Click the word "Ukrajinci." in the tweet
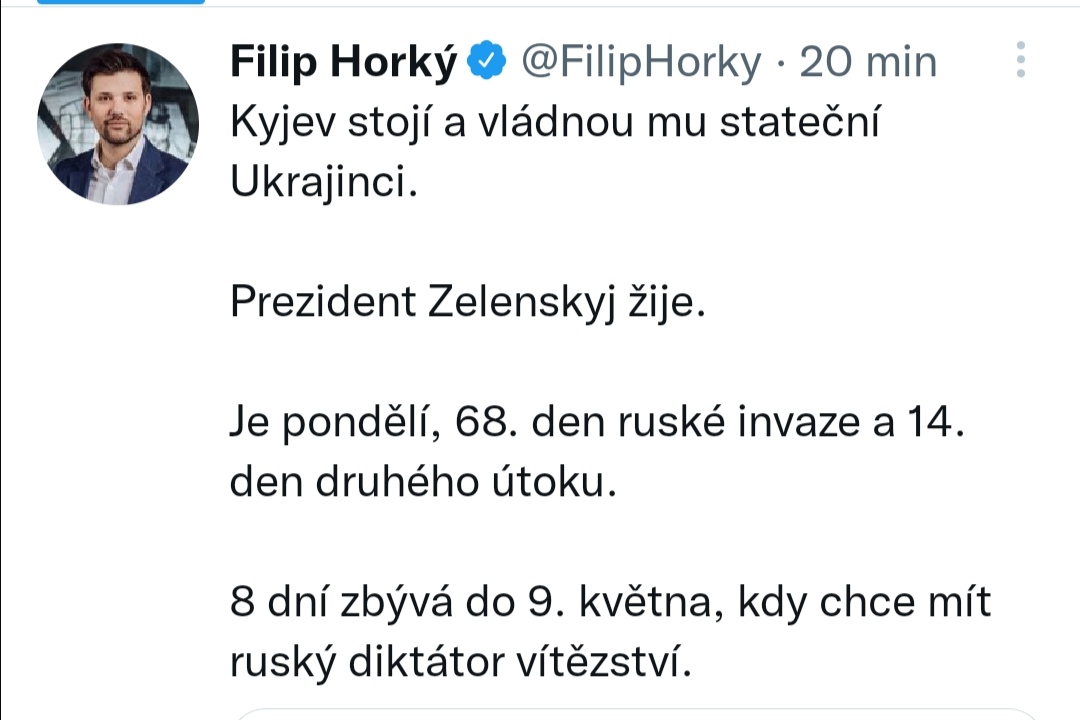The height and width of the screenshot is (720, 1080). [x=322, y=183]
